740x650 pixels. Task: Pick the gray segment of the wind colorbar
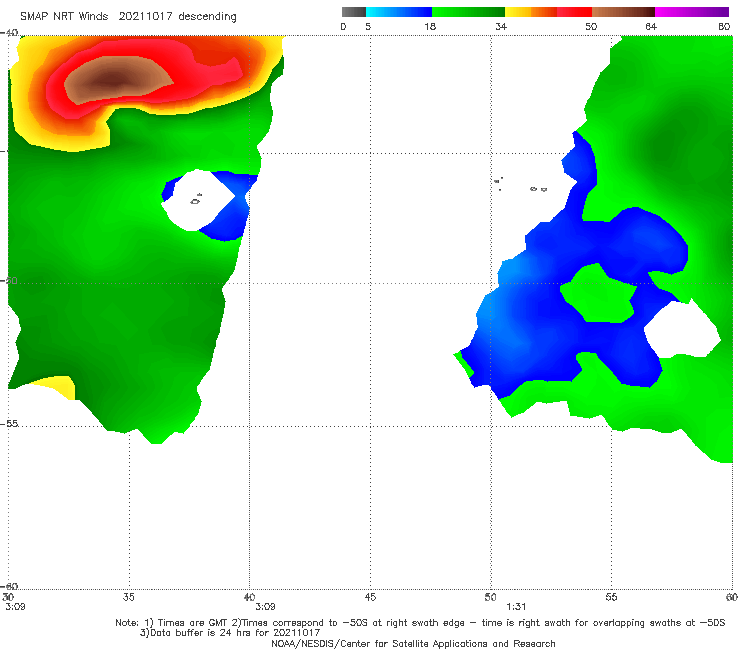(354, 12)
